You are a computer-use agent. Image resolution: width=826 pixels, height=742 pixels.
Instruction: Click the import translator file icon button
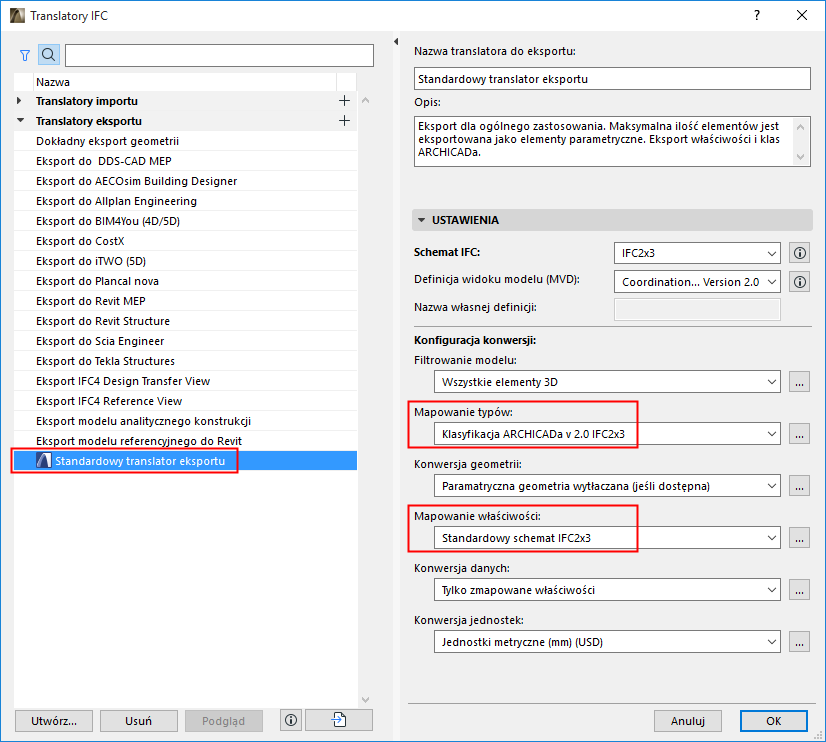click(x=339, y=720)
